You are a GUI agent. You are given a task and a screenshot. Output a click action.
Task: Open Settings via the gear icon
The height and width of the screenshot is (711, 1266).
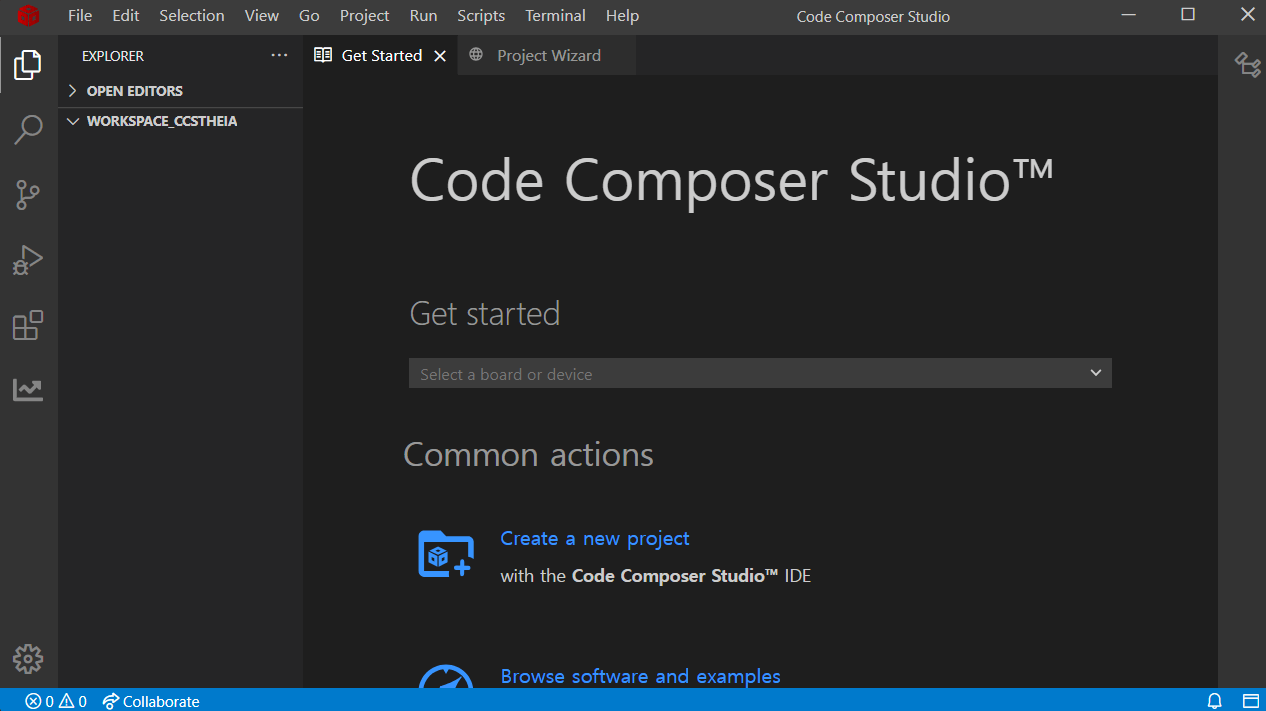click(27, 659)
